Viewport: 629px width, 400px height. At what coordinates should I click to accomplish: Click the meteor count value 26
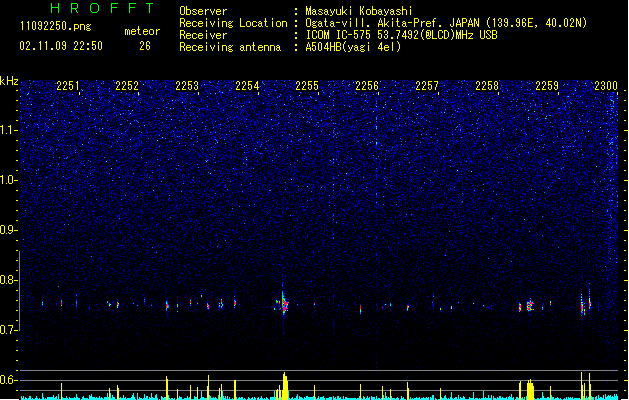click(x=145, y=46)
